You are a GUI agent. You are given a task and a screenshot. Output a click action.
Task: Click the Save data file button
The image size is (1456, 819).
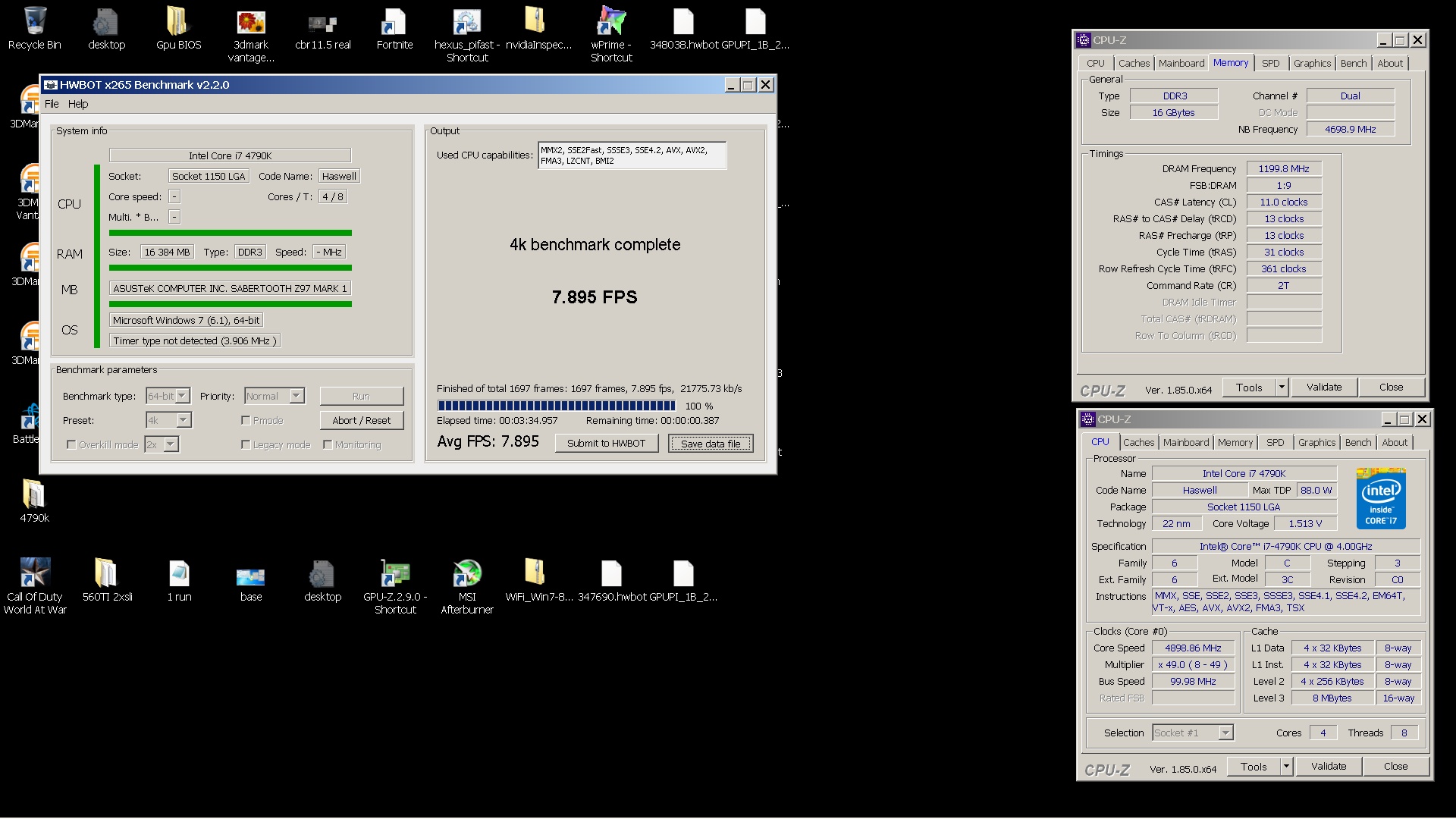point(711,444)
